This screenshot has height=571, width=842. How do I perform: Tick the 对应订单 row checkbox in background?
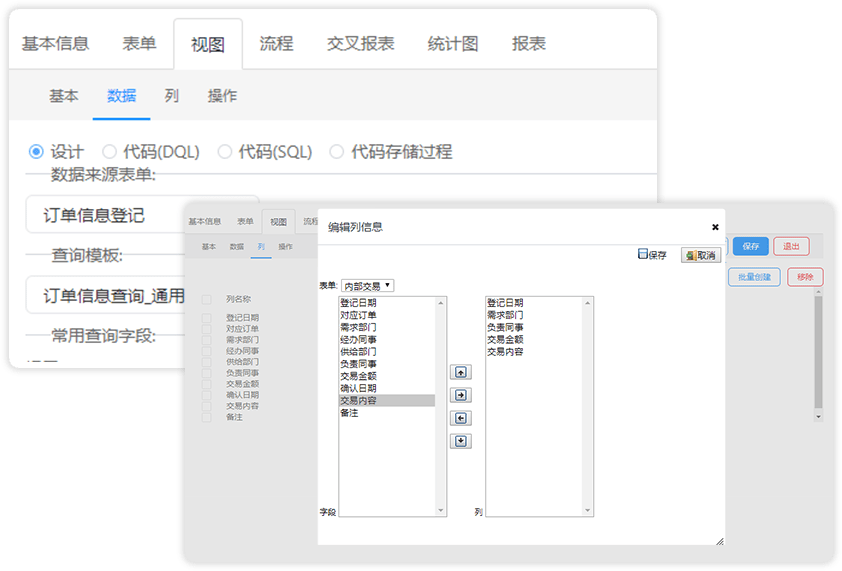click(207, 329)
